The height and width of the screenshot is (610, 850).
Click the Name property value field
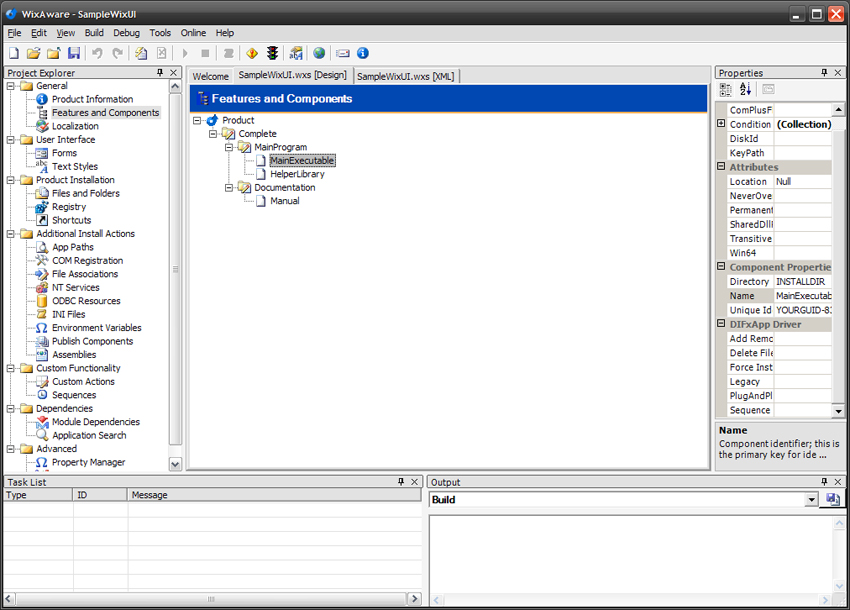coord(803,296)
